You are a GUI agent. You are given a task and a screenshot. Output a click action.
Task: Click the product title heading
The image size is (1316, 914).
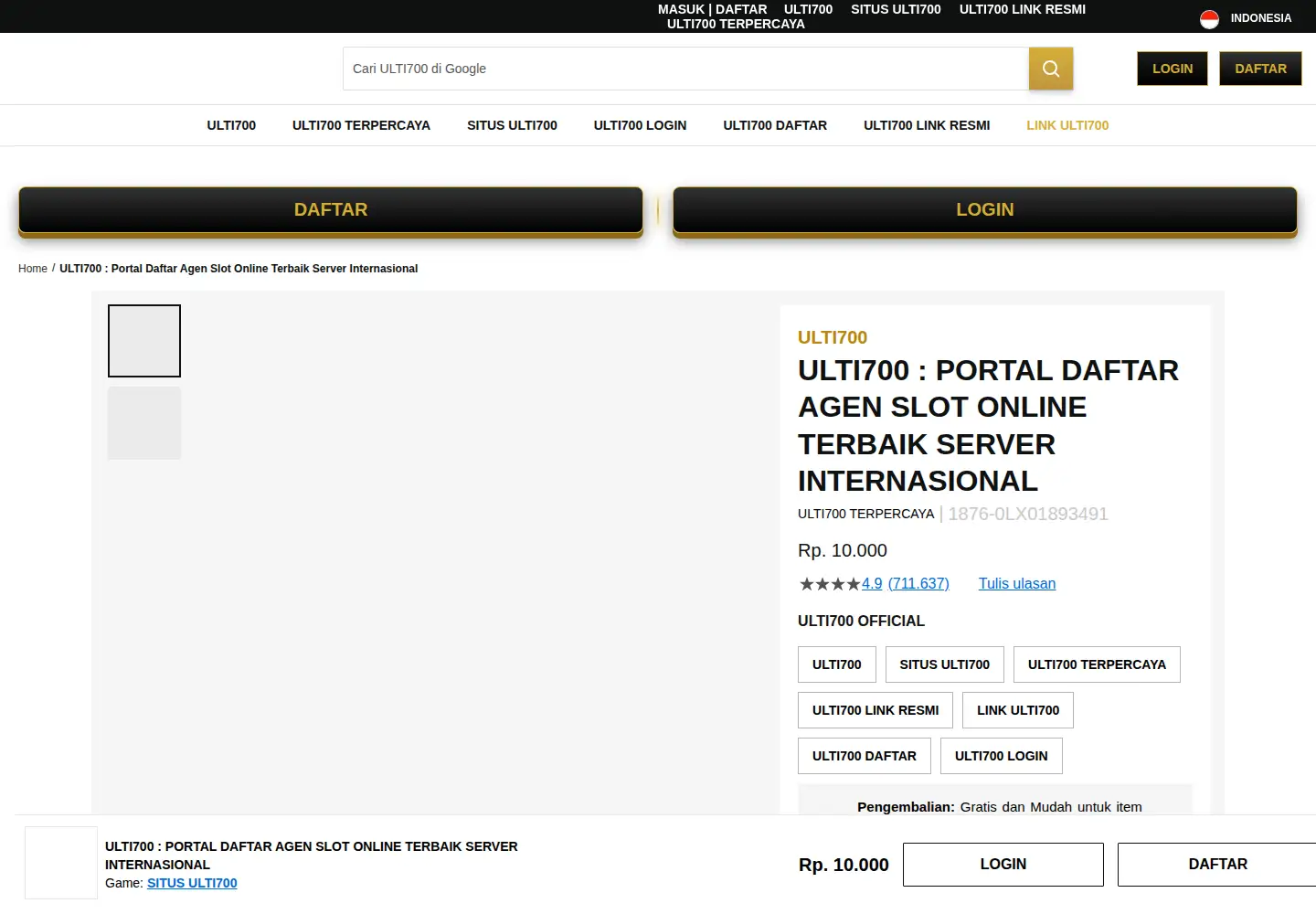[x=989, y=425]
